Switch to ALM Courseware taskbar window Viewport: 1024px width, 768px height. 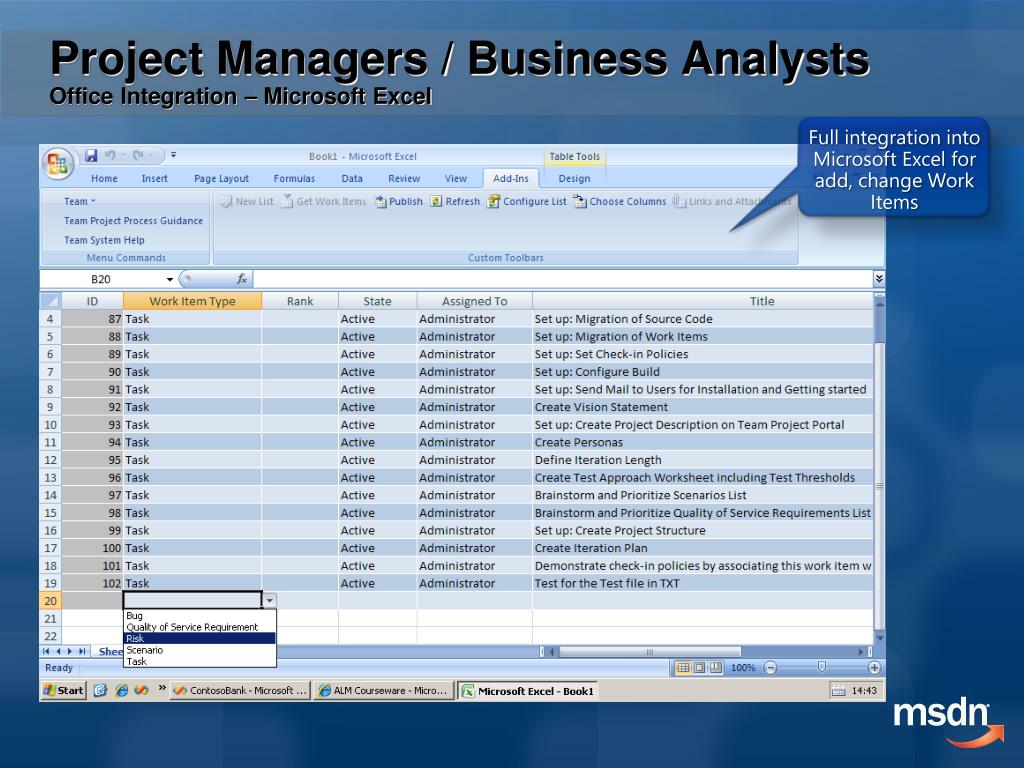coord(383,690)
